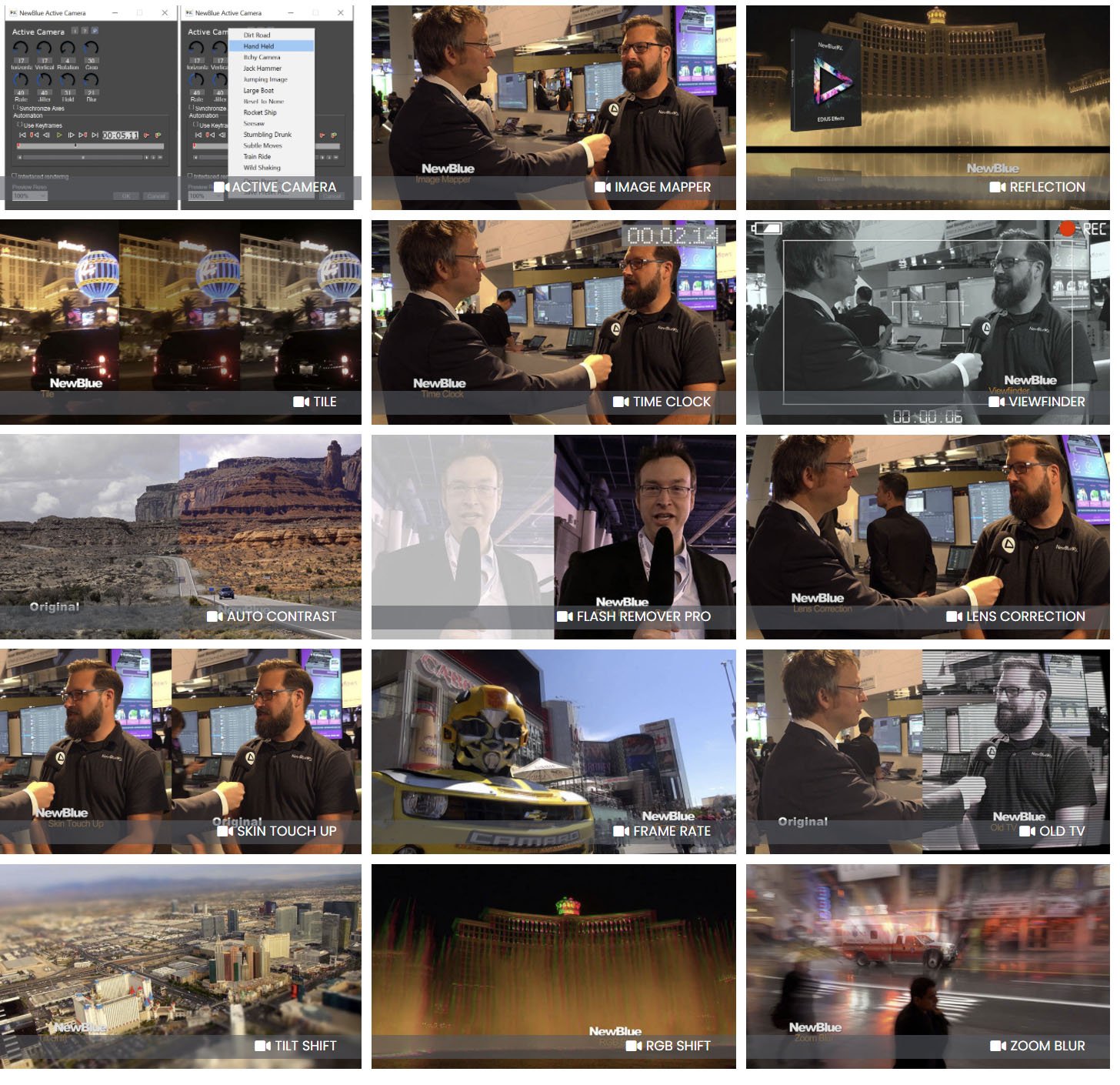Step one frame forward in the left window
The height and width of the screenshot is (1085, 1120).
(72, 135)
